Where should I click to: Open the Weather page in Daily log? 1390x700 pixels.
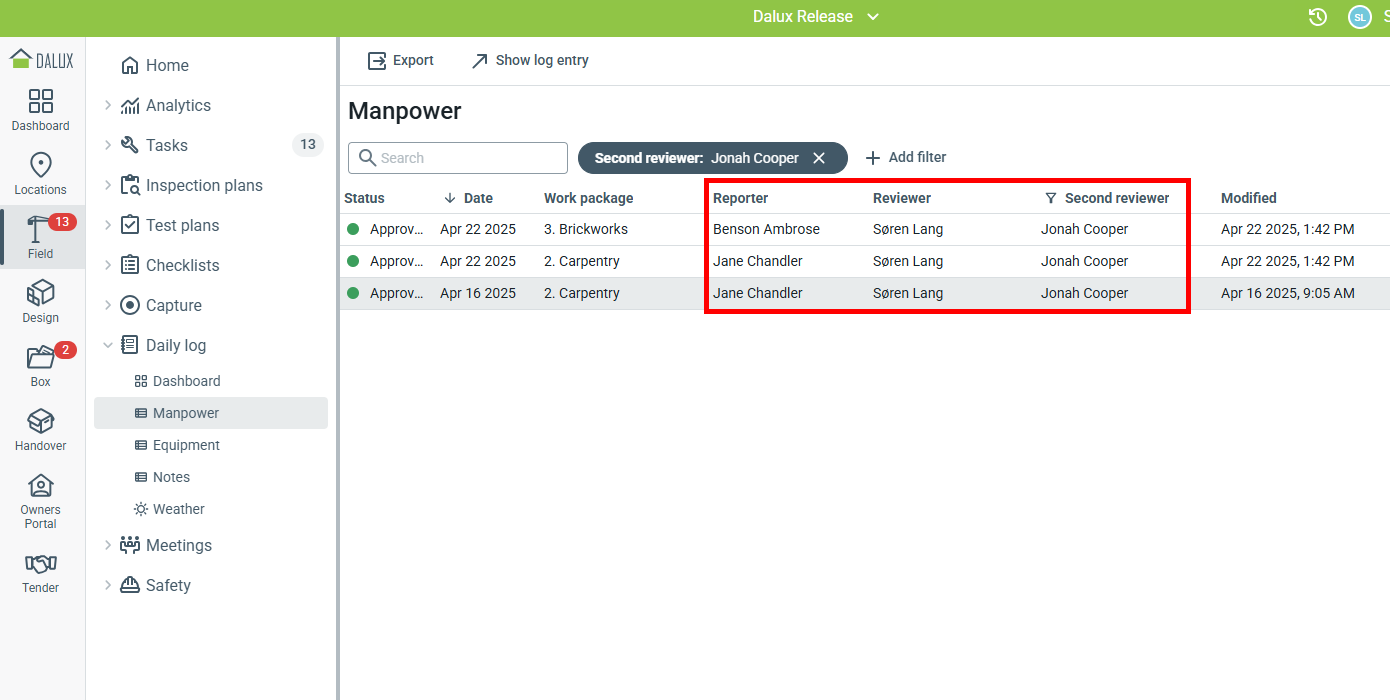pyautogui.click(x=178, y=509)
